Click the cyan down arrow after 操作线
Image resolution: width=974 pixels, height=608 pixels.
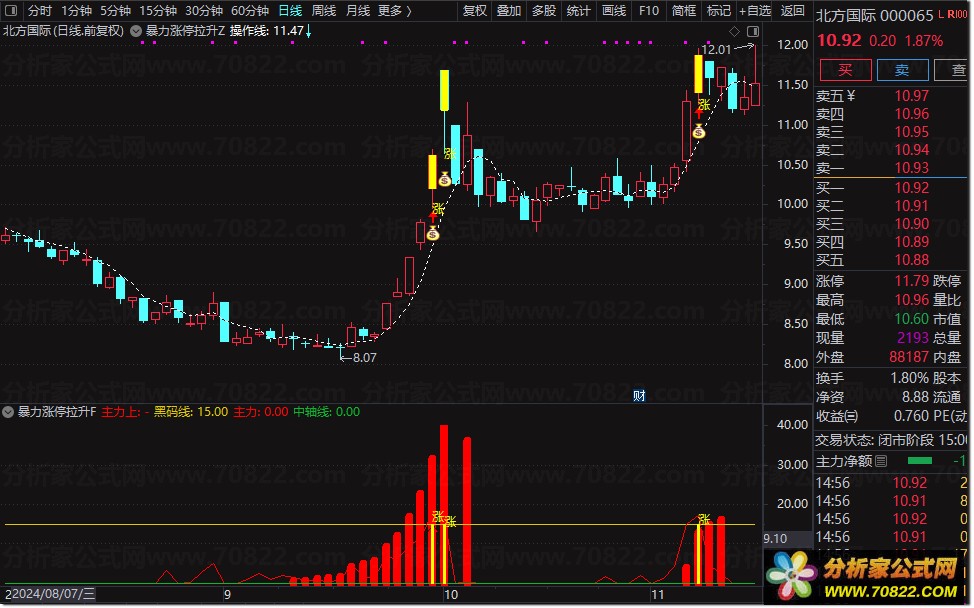tap(309, 31)
